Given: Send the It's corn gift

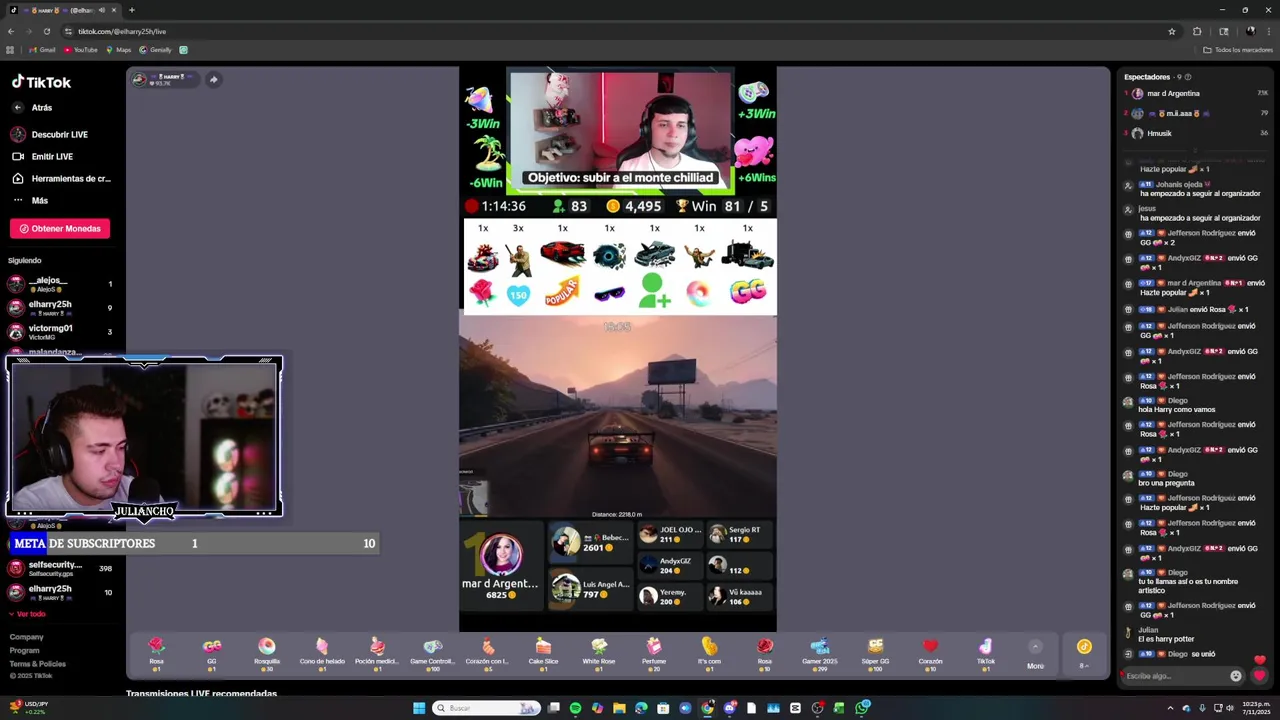Looking at the screenshot, I should 709,653.
